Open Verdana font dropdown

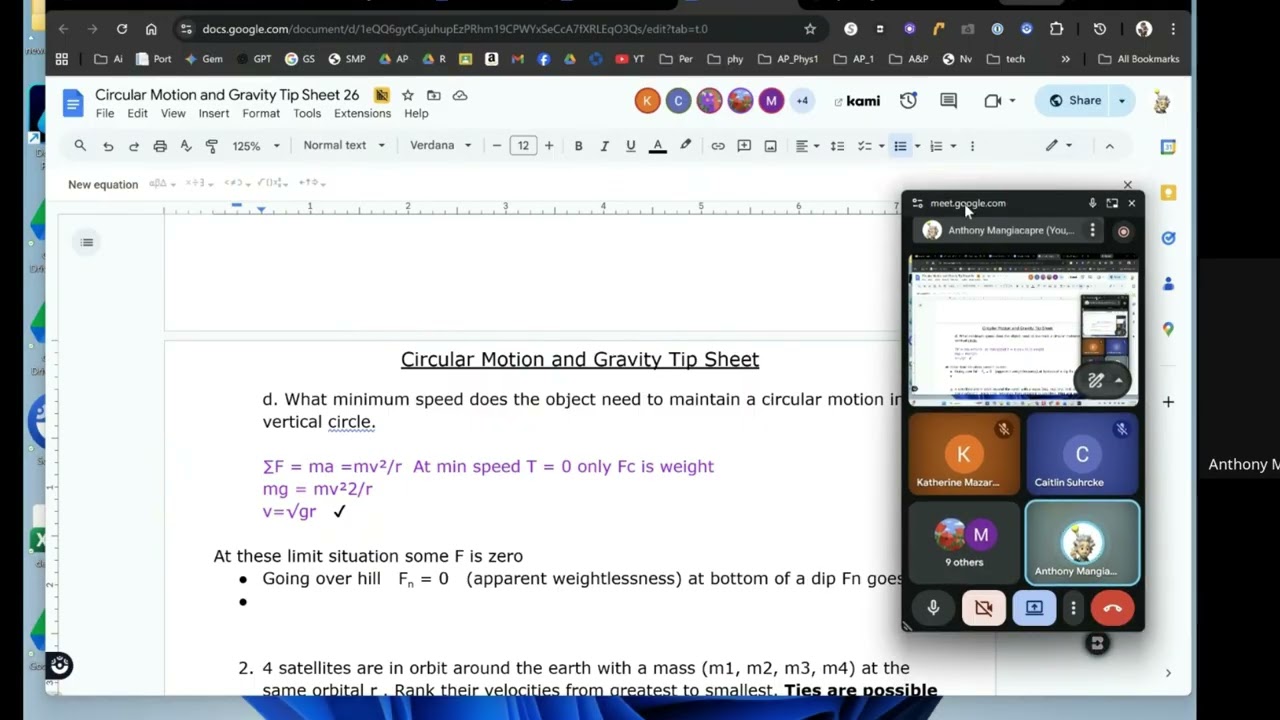pos(440,146)
